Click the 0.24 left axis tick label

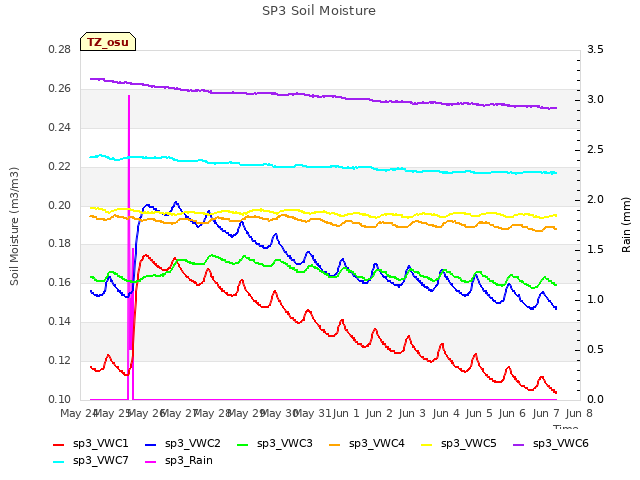click(60, 128)
